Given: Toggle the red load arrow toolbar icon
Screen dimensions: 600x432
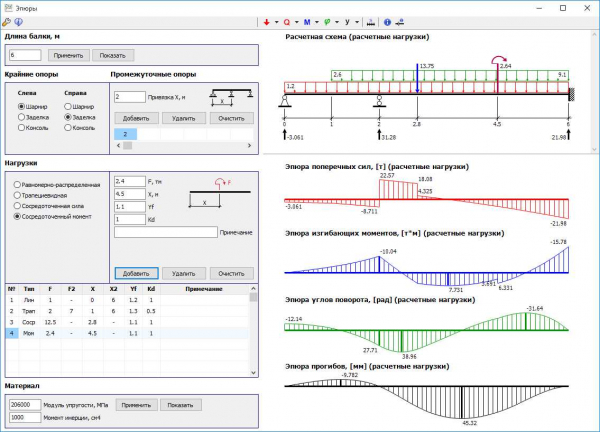Looking at the screenshot, I should 267,22.
